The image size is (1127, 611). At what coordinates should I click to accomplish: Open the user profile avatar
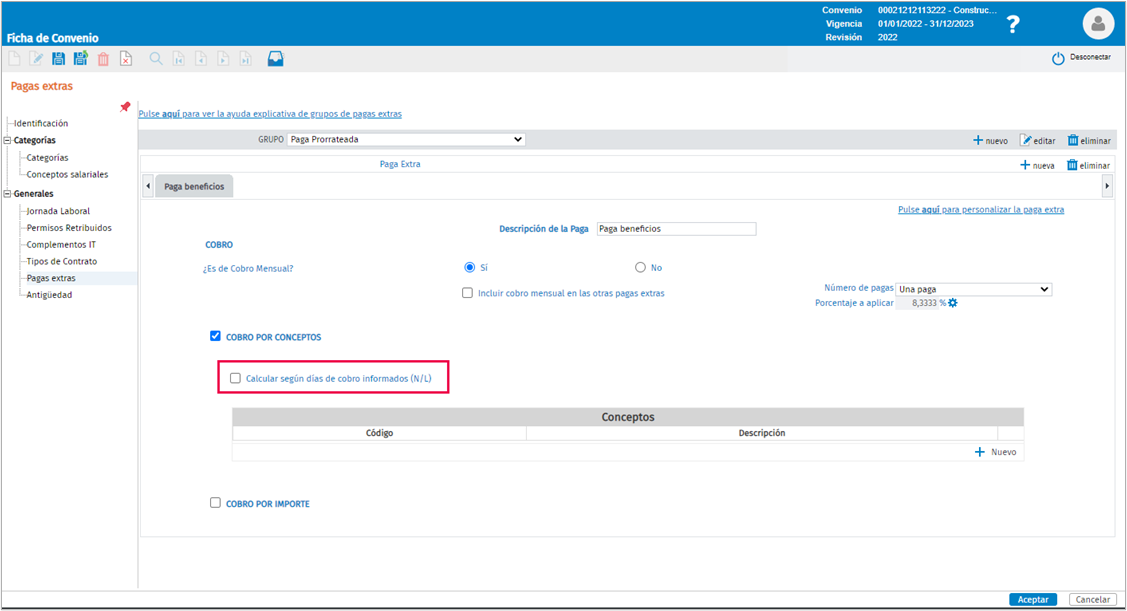[x=1098, y=24]
